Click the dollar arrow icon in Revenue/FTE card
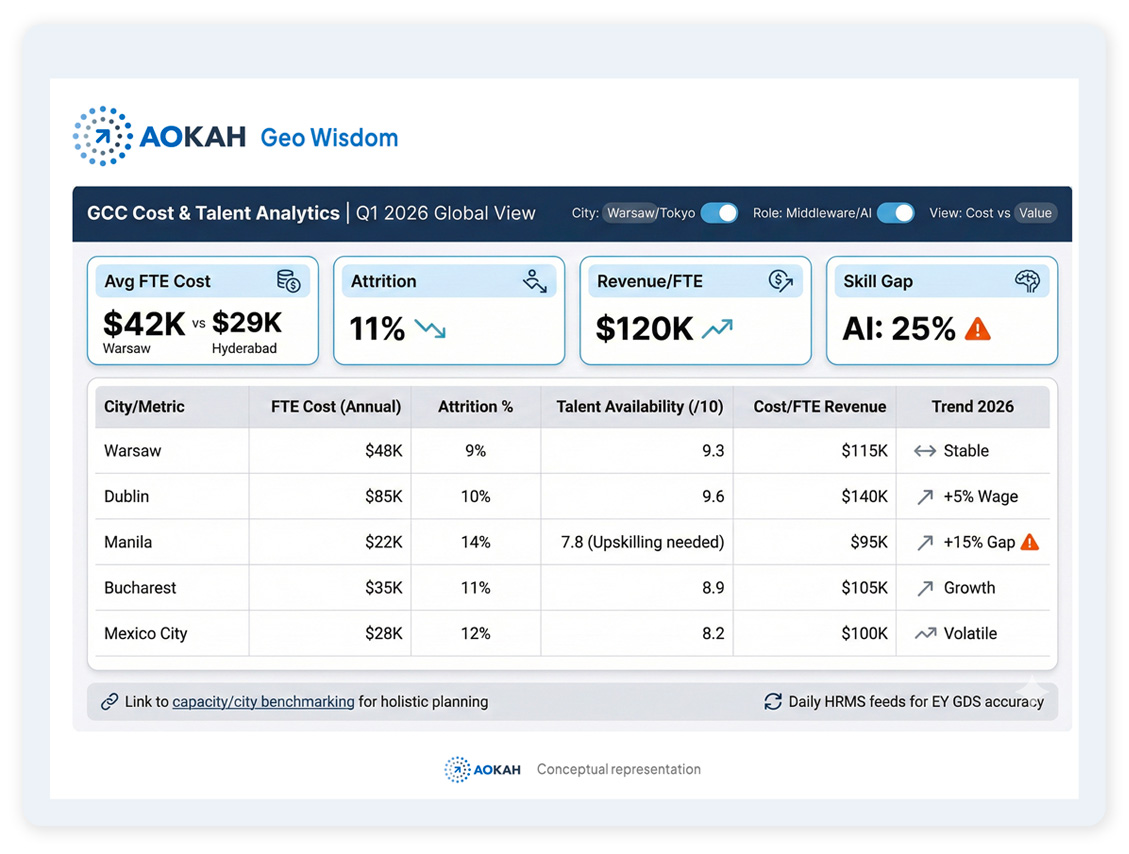This screenshot has height=854, width=1129. tap(781, 281)
